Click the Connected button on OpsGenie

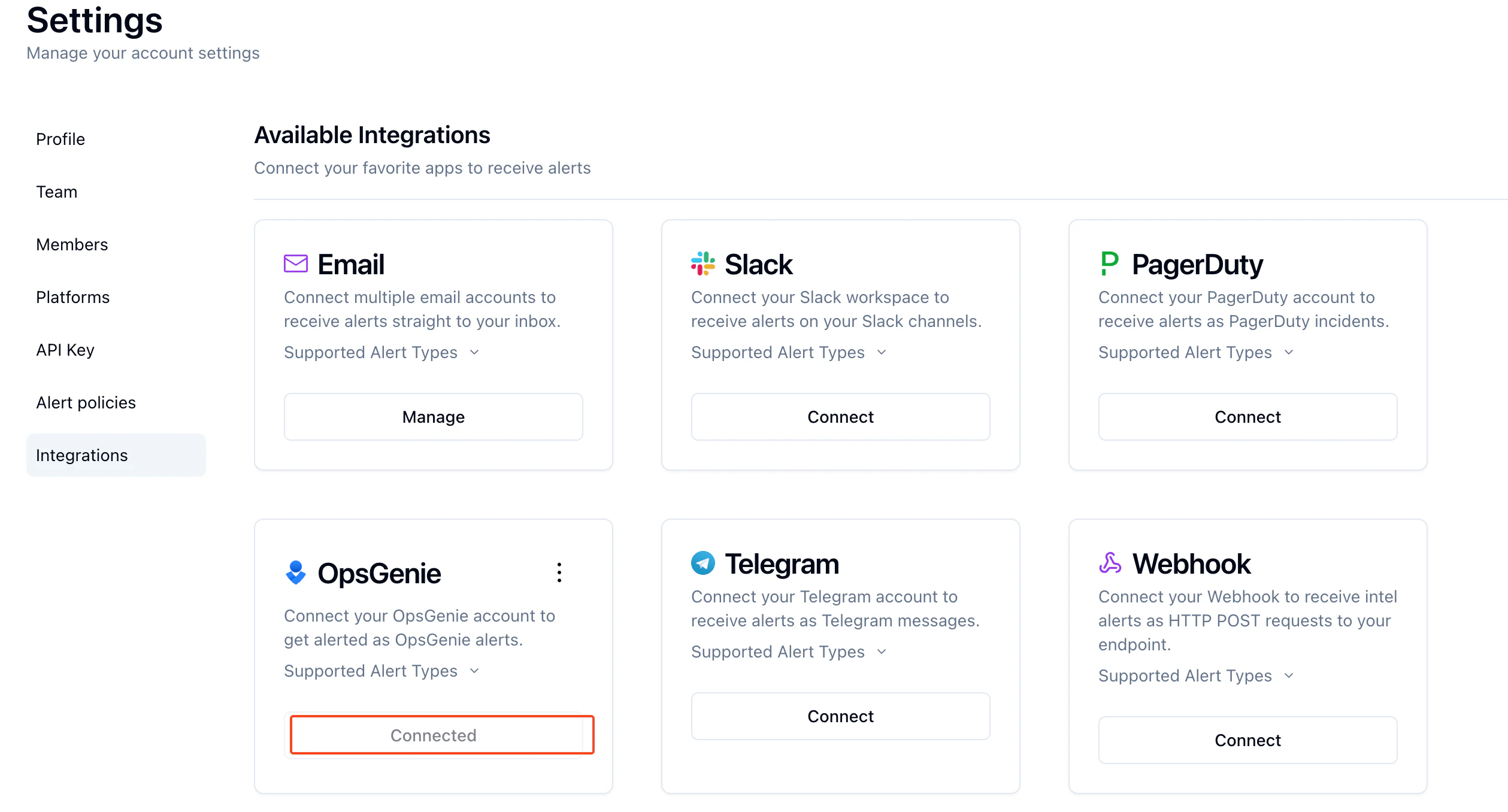pyautogui.click(x=433, y=735)
